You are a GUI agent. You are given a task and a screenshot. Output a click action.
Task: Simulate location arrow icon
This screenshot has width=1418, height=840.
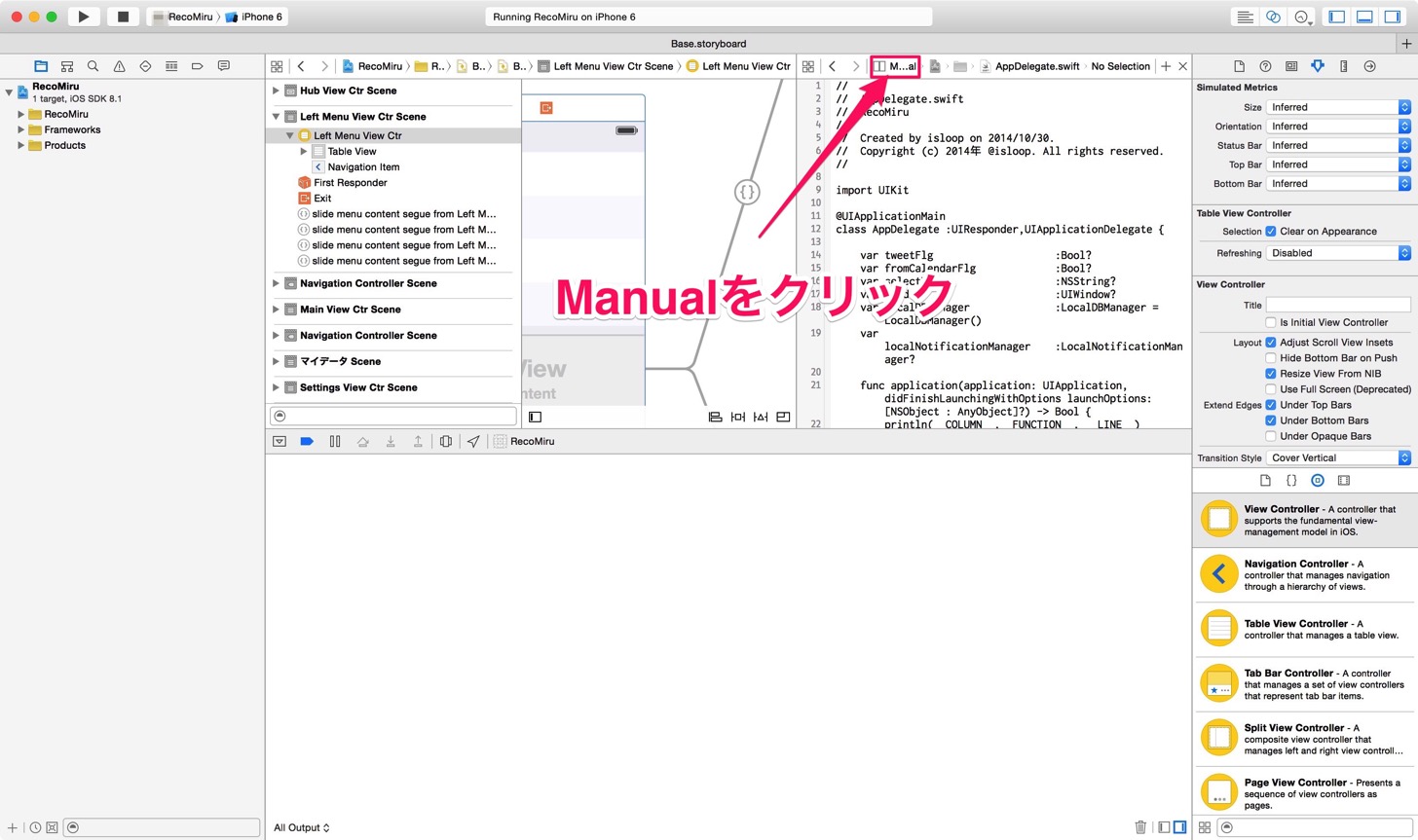pyautogui.click(x=473, y=441)
